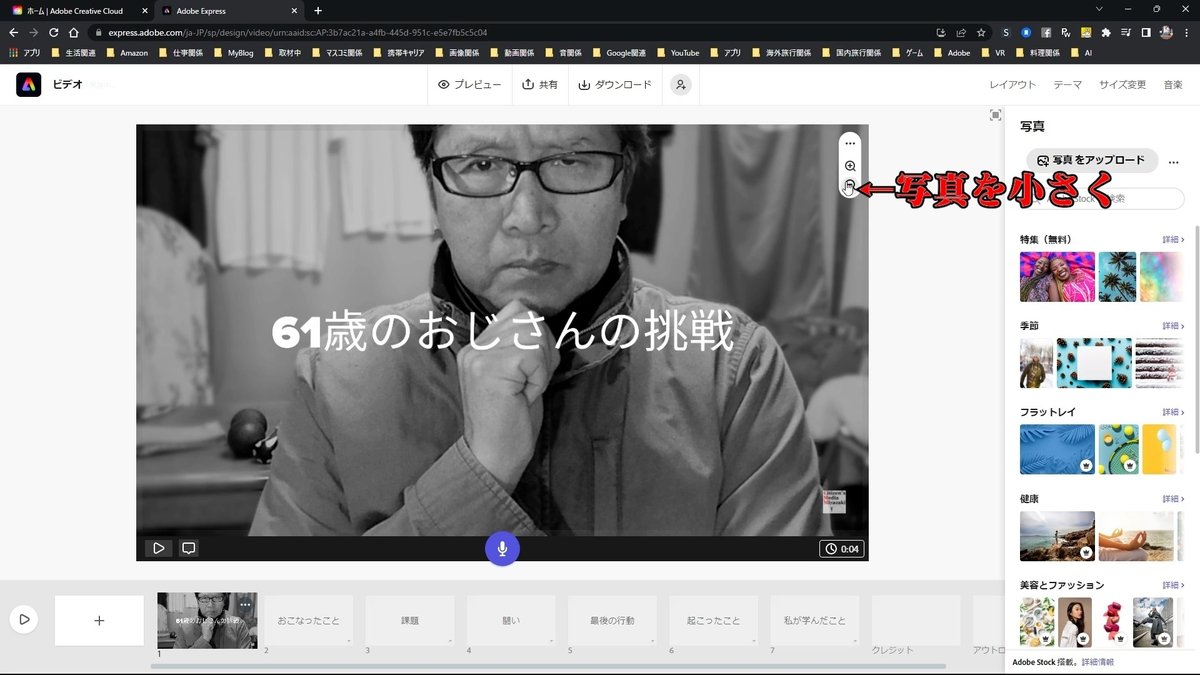Open the 0:04 slide duration control
This screenshot has height=675, width=1200.
click(842, 549)
